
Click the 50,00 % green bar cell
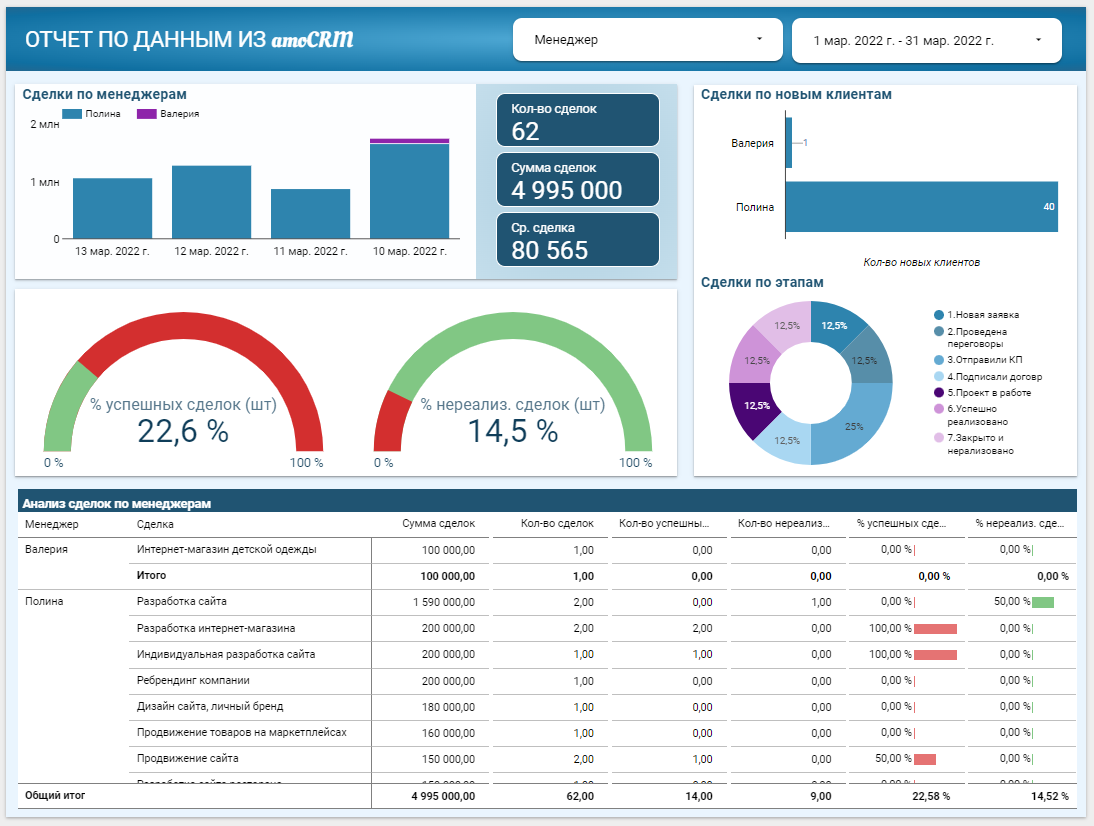[x=1024, y=601]
